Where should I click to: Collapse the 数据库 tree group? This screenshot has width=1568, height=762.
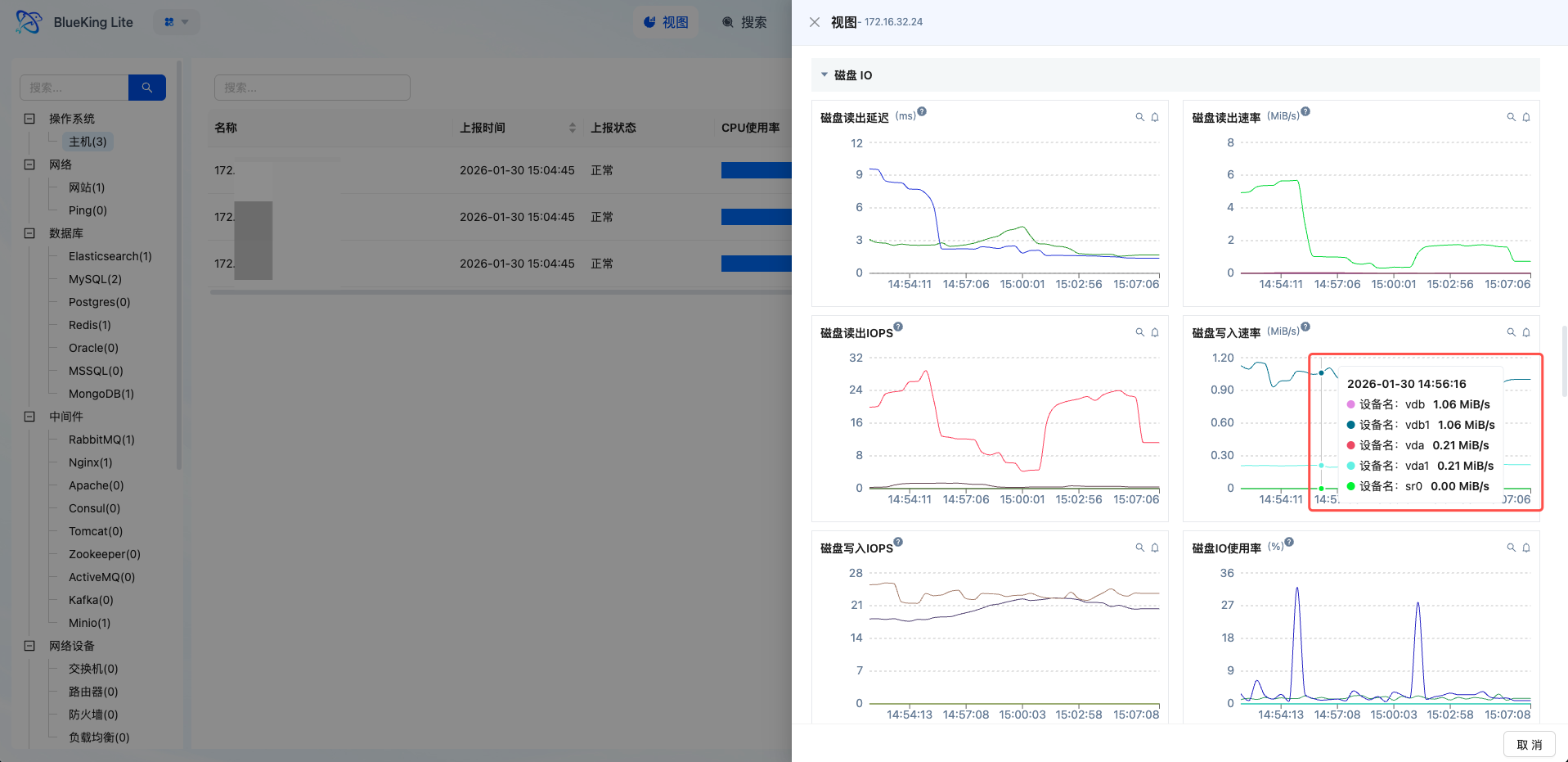pyautogui.click(x=29, y=233)
